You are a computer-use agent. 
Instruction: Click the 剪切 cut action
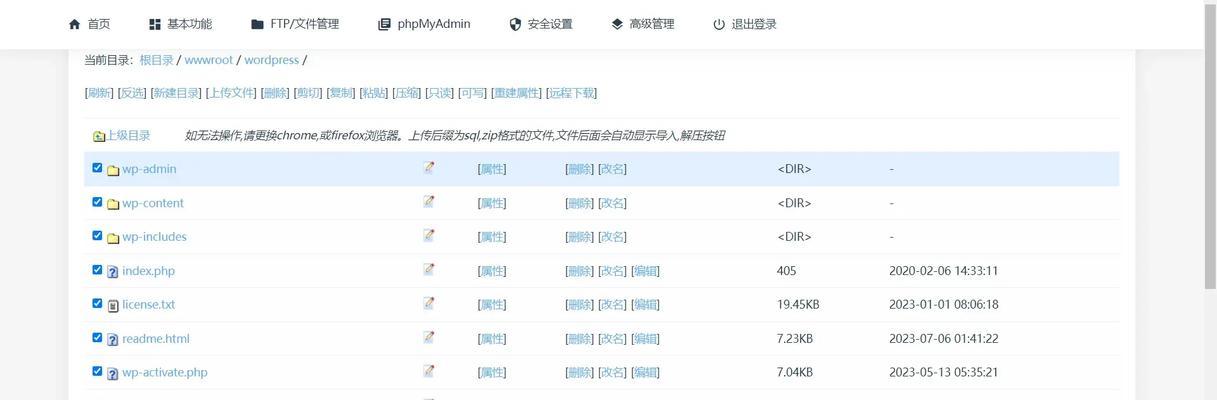308,93
